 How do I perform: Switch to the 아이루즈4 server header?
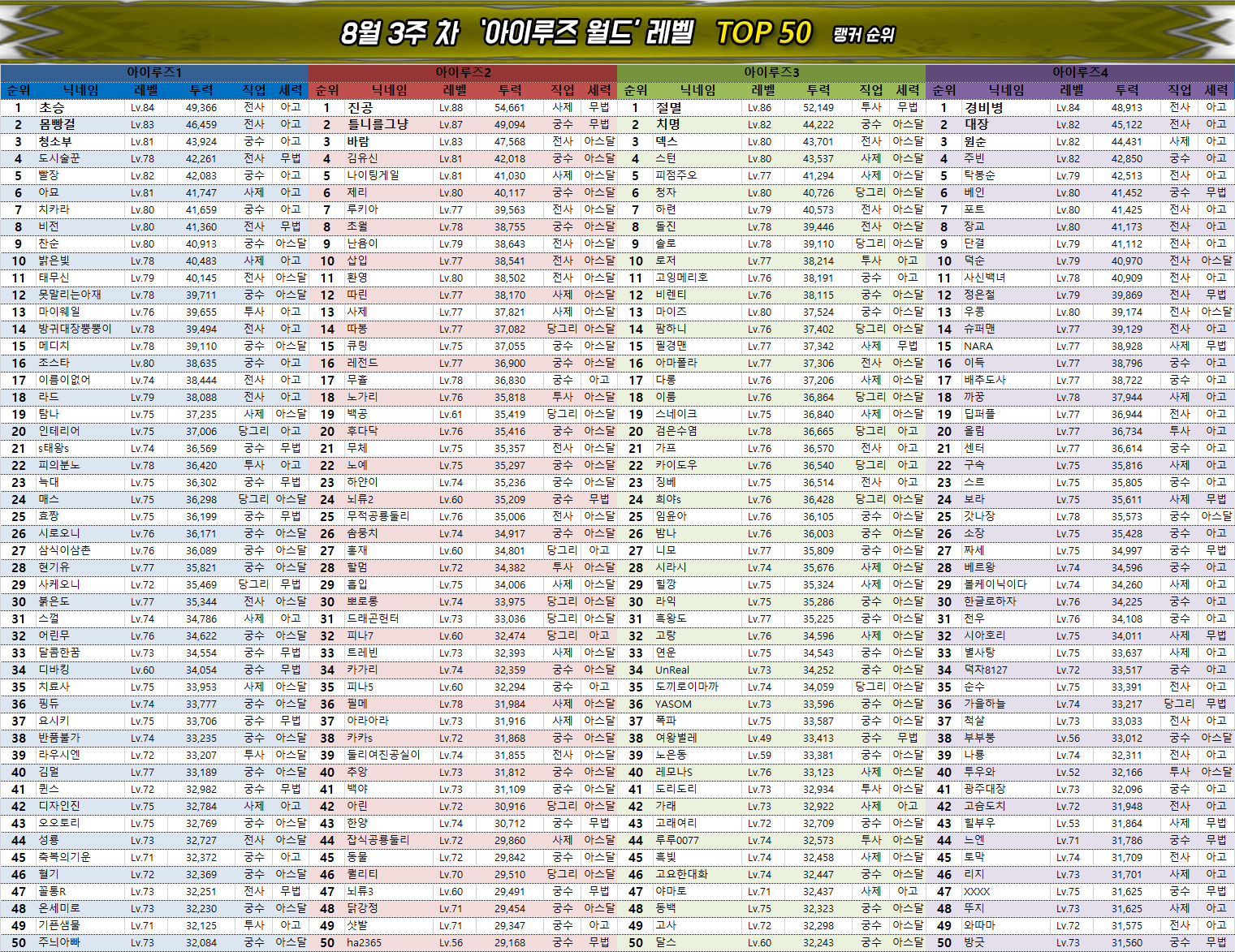[1080, 72]
